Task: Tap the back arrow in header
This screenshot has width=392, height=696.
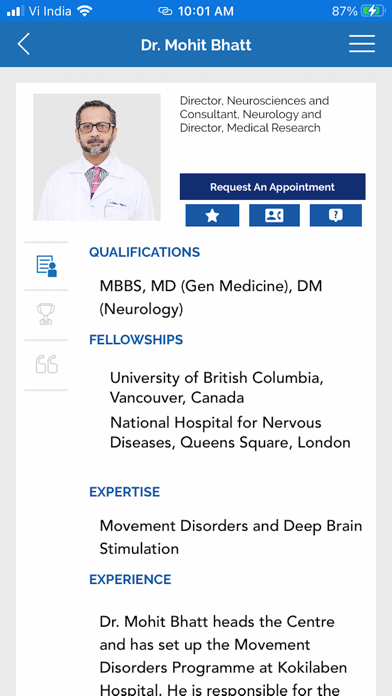Action: pyautogui.click(x=24, y=44)
